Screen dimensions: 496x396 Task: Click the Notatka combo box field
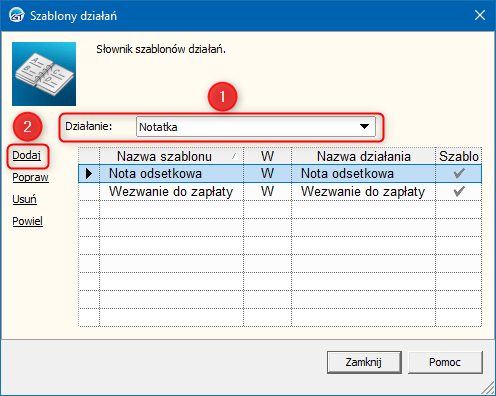[x=256, y=127]
